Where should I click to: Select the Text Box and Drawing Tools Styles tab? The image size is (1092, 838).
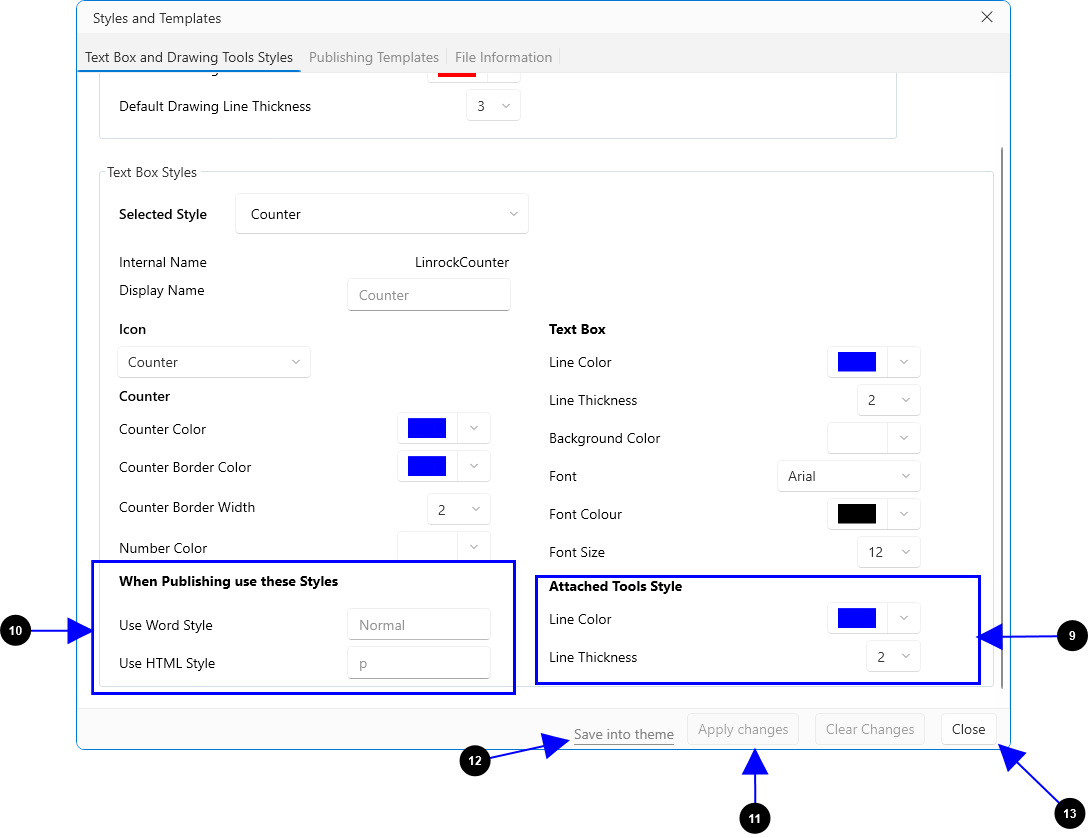(x=189, y=57)
